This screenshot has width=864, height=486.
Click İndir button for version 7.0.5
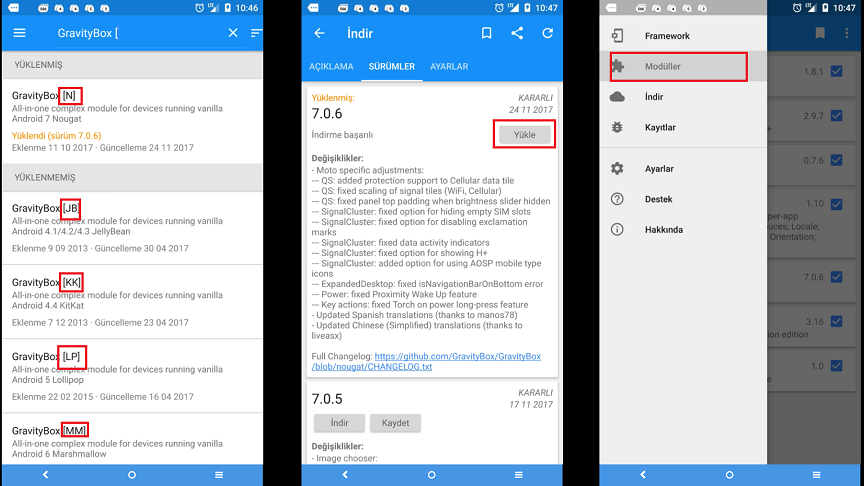coord(339,423)
